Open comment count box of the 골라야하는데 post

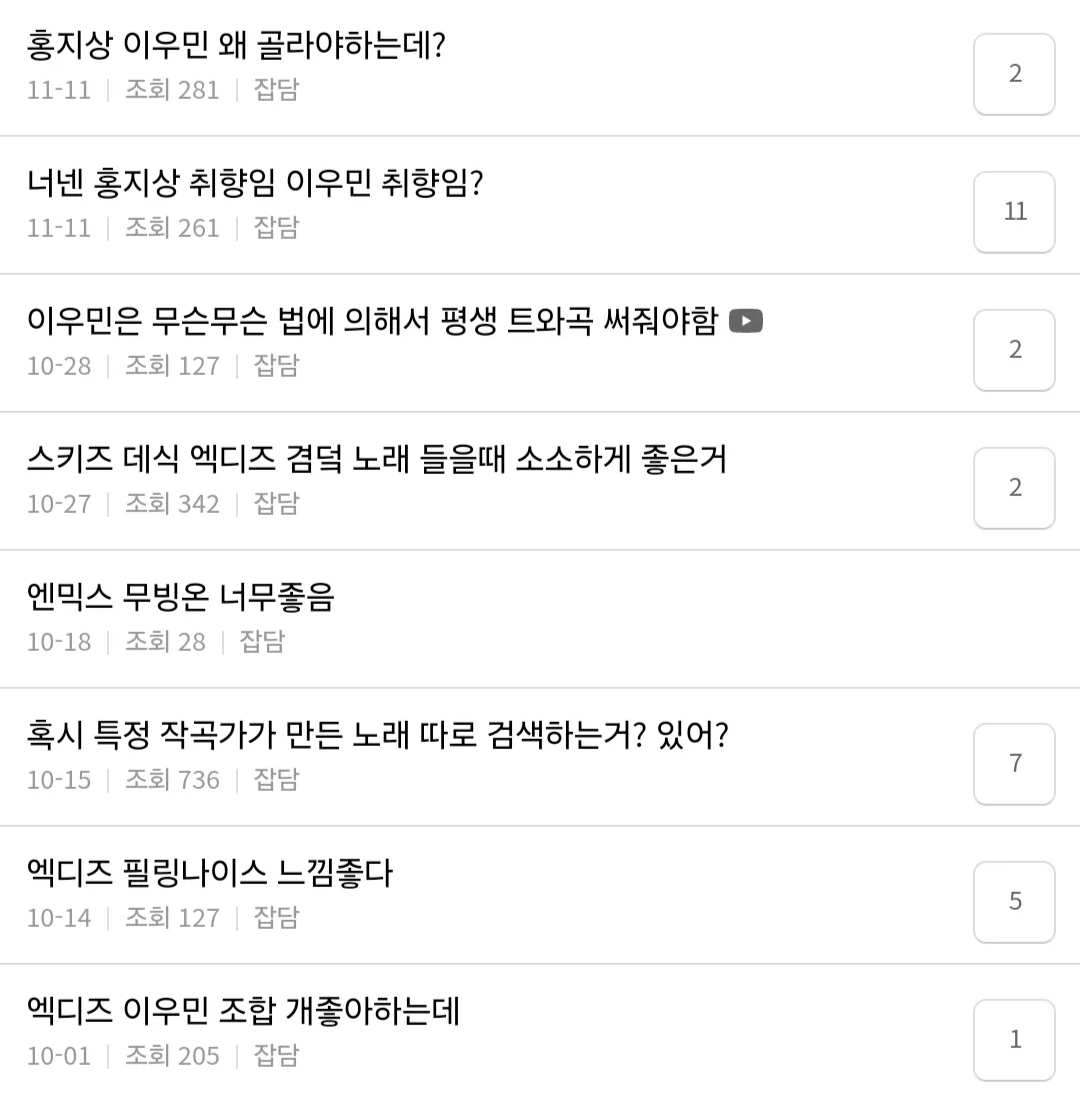click(1014, 74)
